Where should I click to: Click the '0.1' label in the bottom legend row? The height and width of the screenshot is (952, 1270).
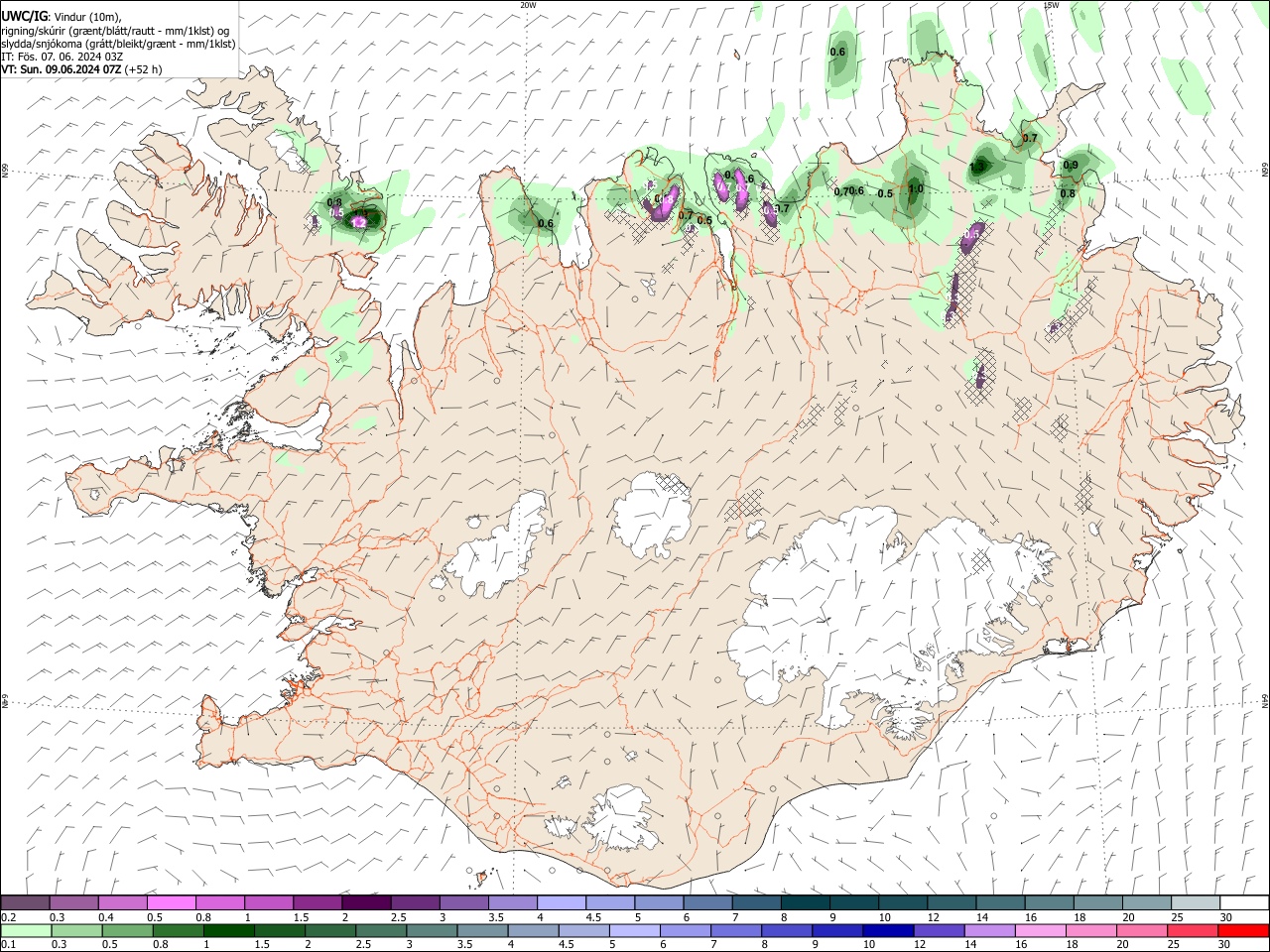pos(9,944)
